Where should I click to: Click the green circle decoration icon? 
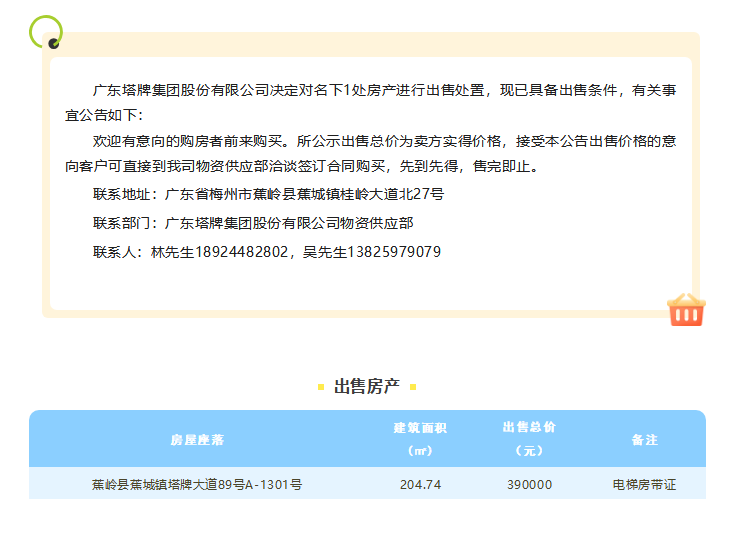tap(46, 33)
